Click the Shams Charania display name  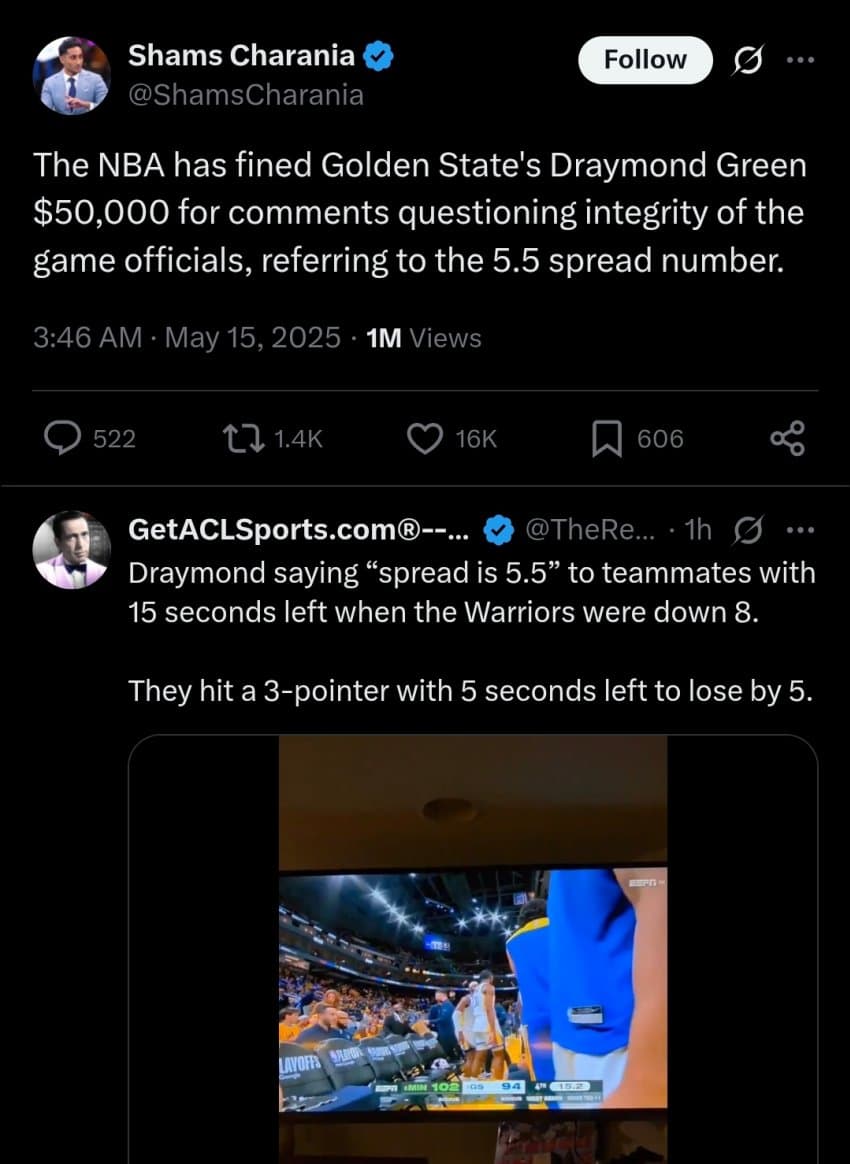click(240, 57)
